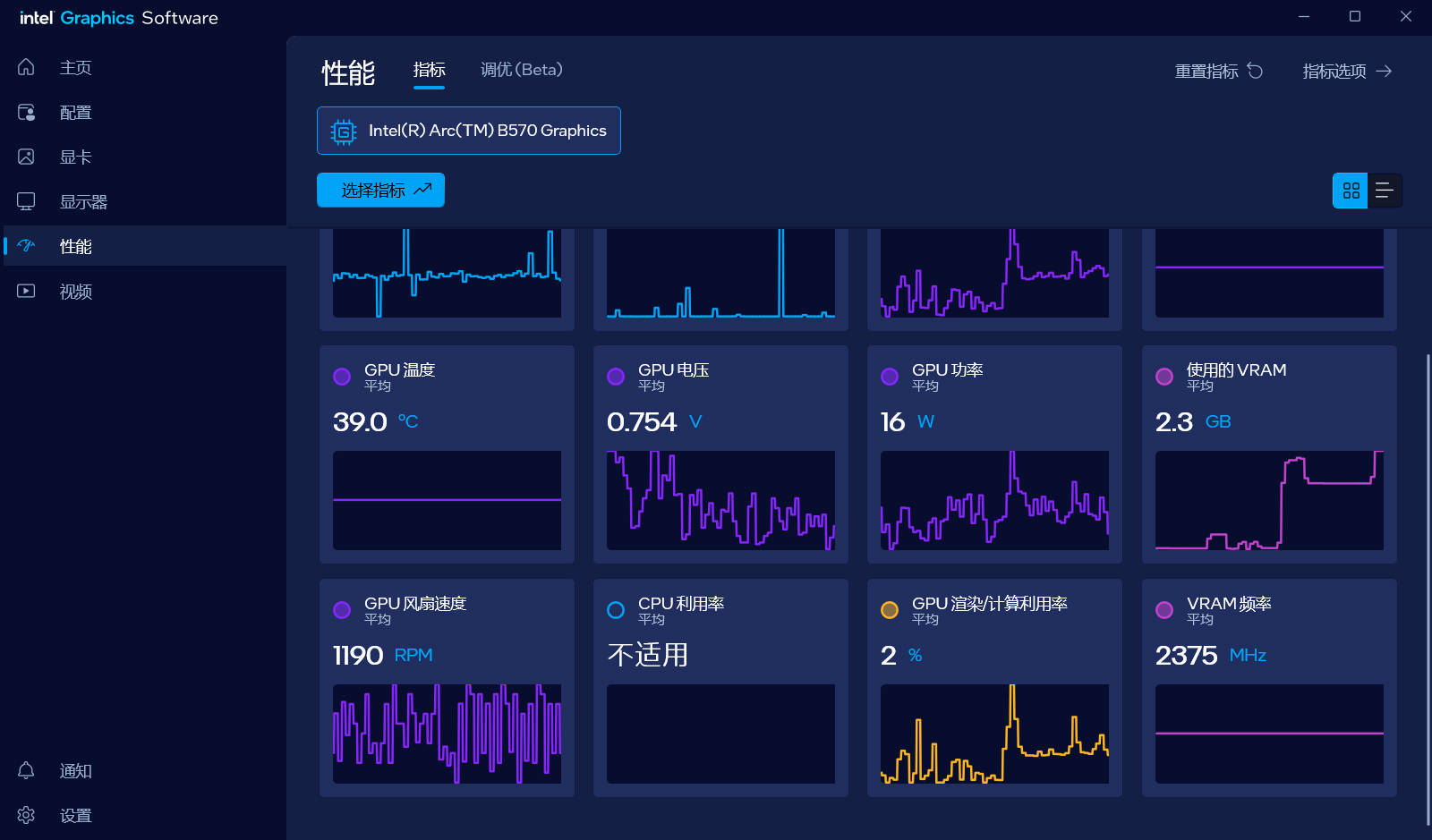
Task: Click the GPU 渲染/计算利用率 graph
Action: pos(994,734)
